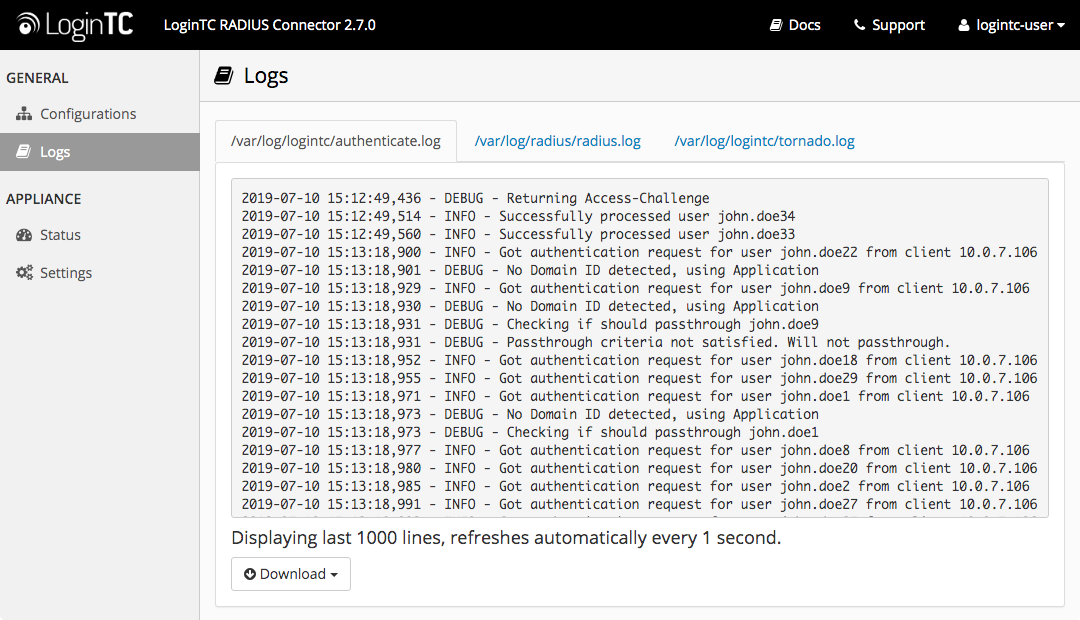Click the authentication request line for john.doe18
The image size is (1080, 620).
point(639,360)
